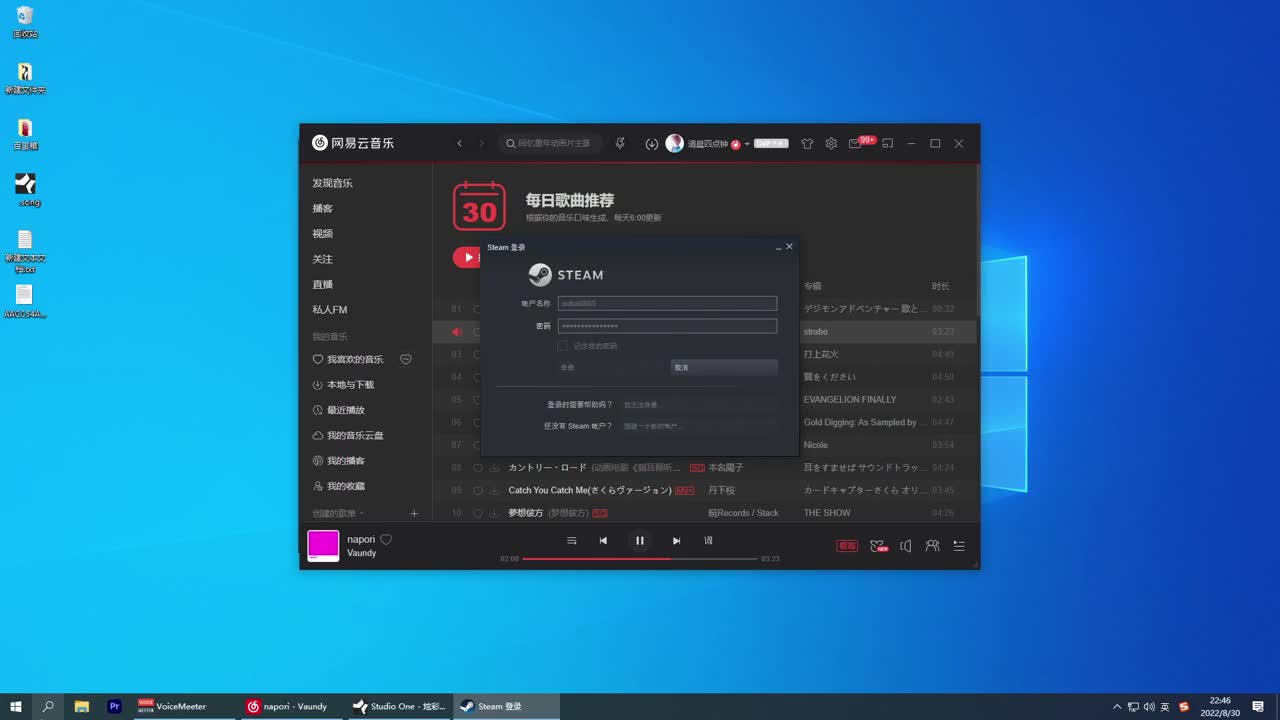
Task: Open sound effects icon with NEW badge
Action: click(x=878, y=546)
